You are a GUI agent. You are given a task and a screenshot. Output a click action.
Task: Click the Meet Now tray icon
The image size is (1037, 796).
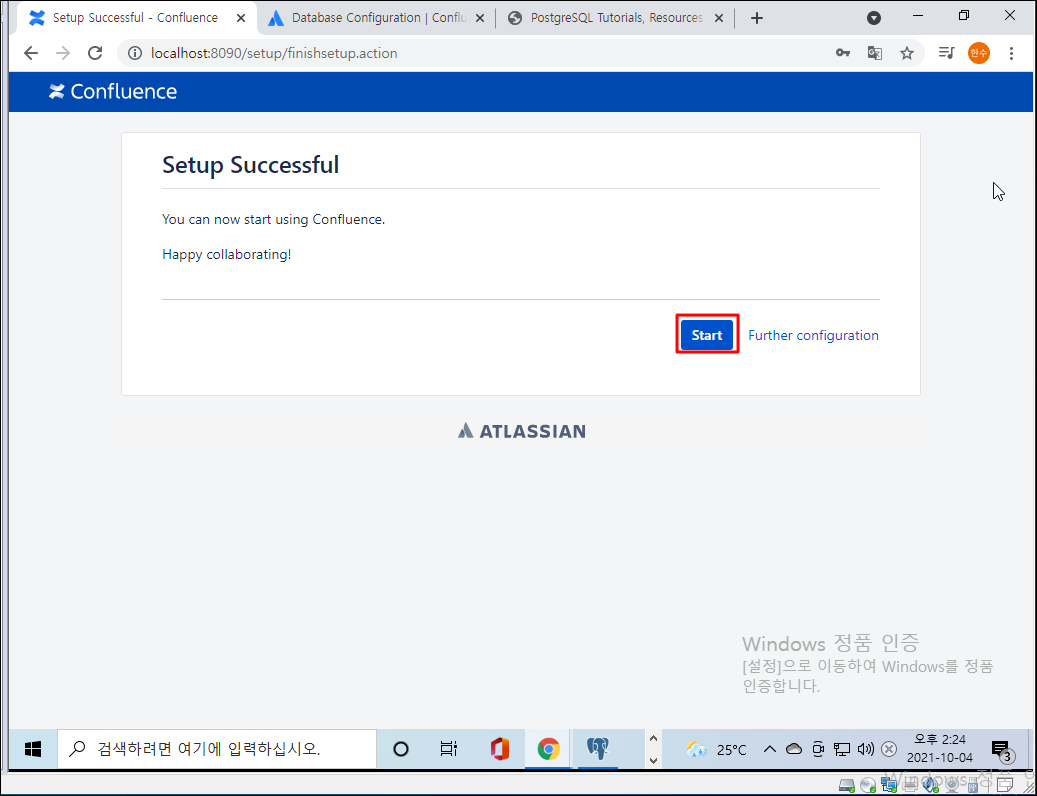tap(819, 749)
